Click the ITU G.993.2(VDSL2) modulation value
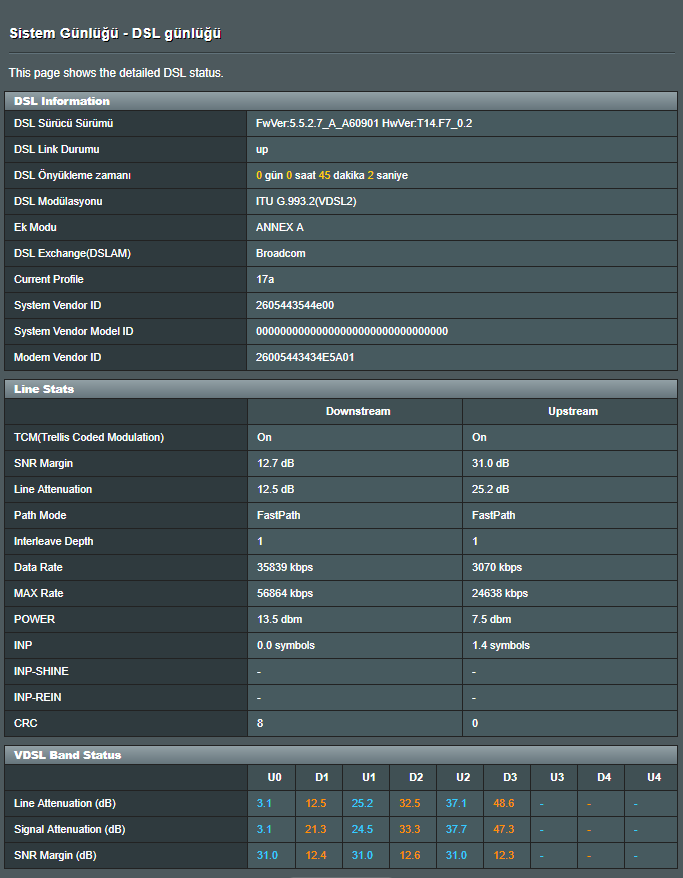Image resolution: width=683 pixels, height=878 pixels. point(306,201)
